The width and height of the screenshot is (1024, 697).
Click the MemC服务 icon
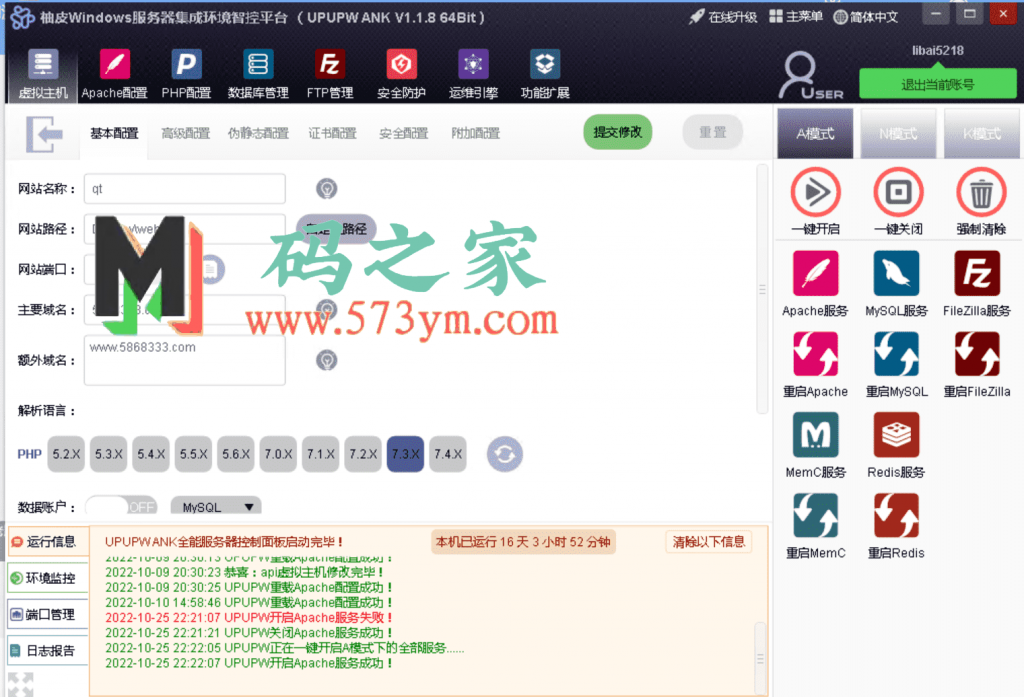815,434
